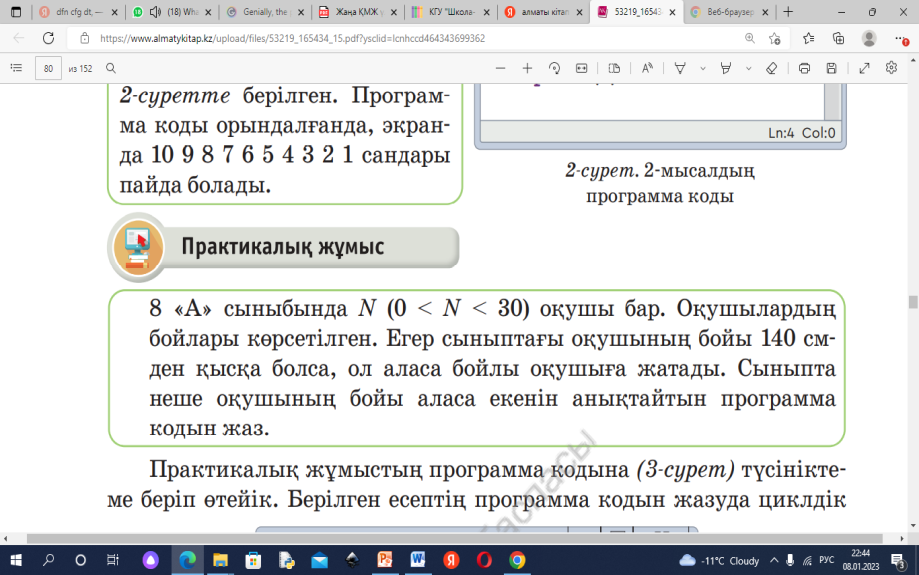Image resolution: width=919 pixels, height=575 pixels.
Task: Expand the Highlight tool options dropdown
Action: click(748, 68)
